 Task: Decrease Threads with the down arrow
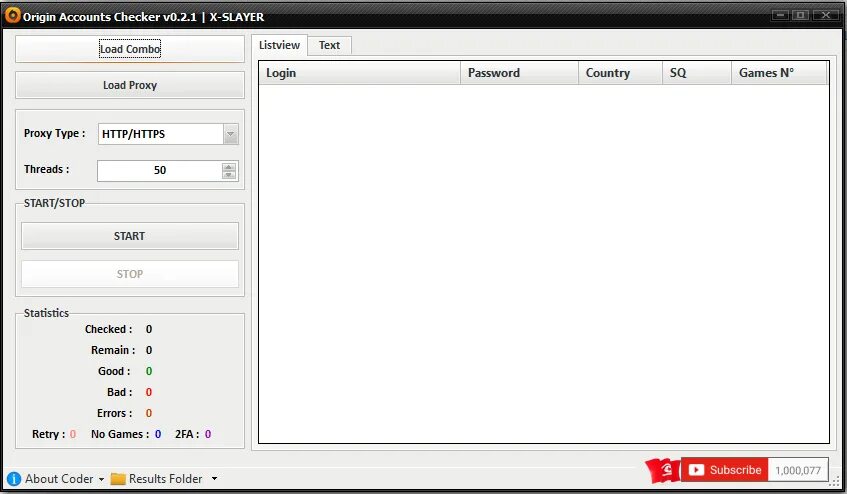229,175
